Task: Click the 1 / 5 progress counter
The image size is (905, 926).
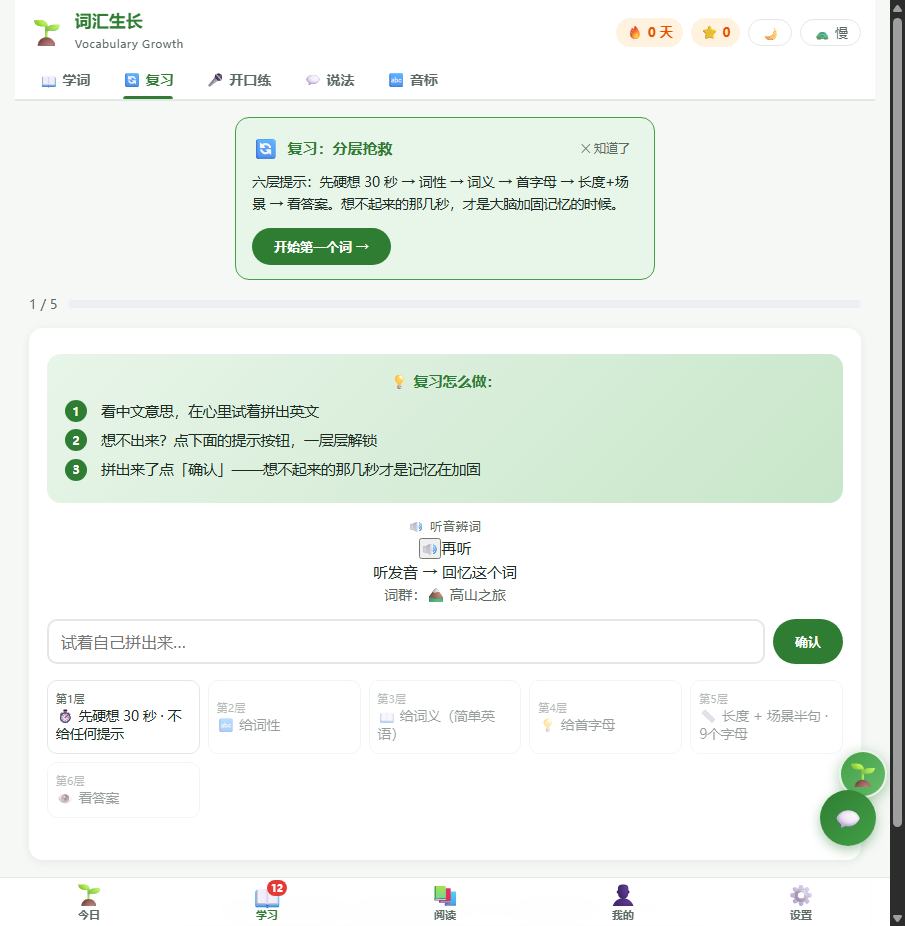Action: click(43, 304)
